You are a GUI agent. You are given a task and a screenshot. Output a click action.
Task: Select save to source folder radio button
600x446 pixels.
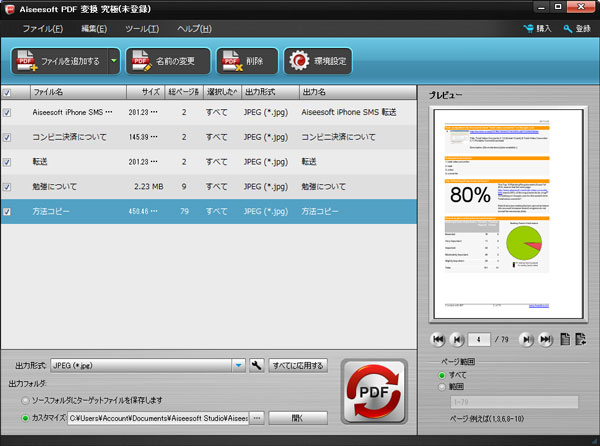tap(25, 400)
